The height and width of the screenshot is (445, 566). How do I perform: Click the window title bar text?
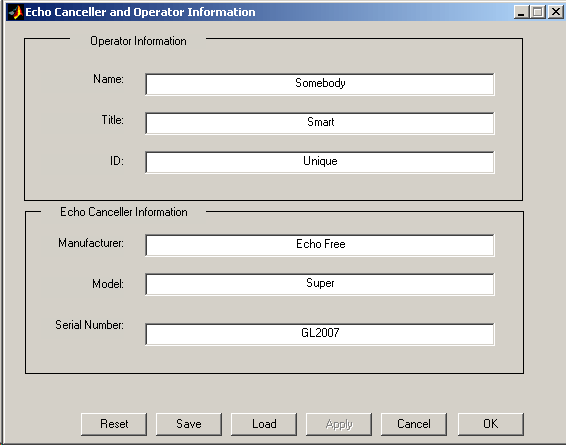tap(140, 12)
